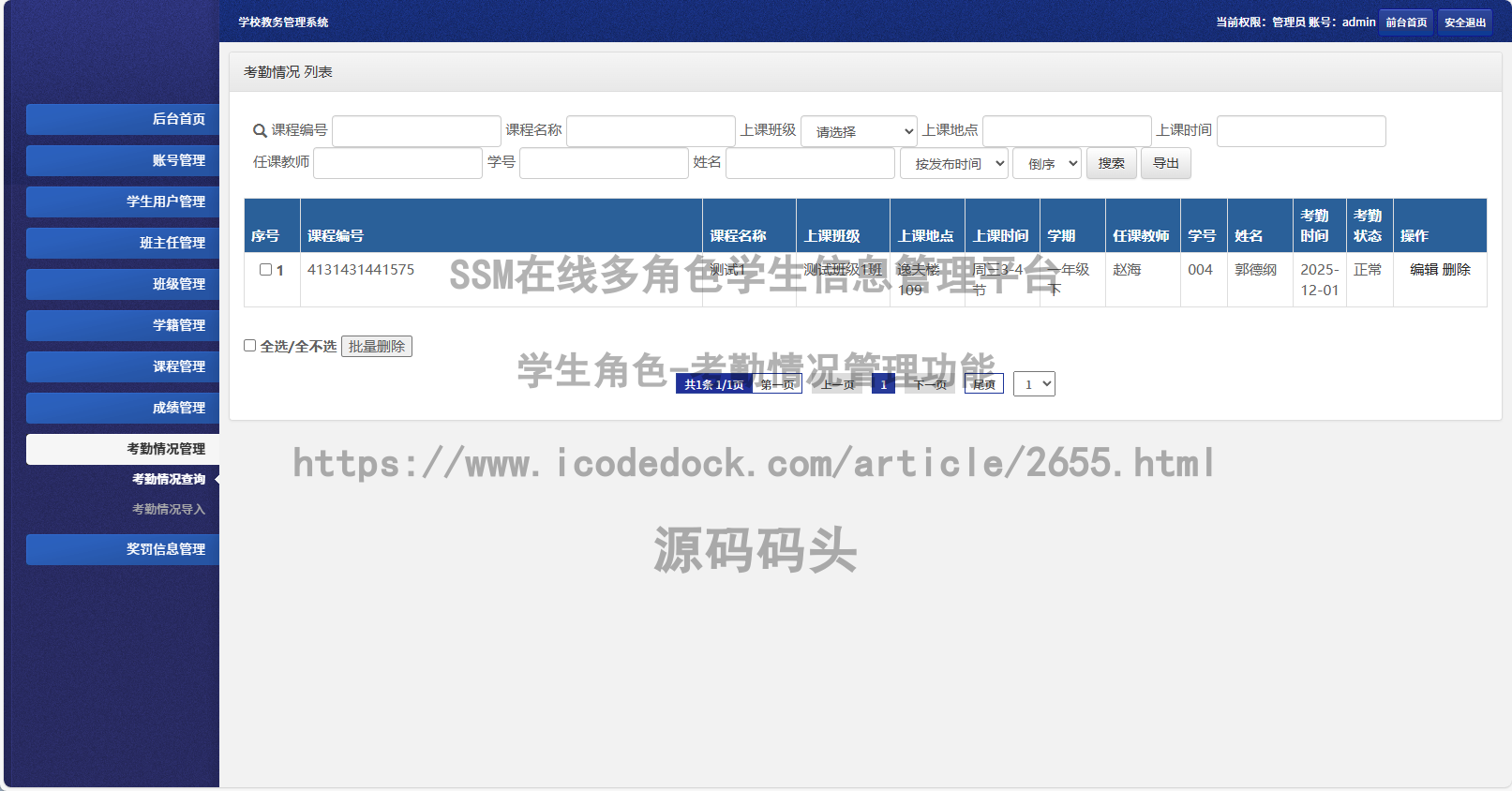Click the Delete link for row 1
This screenshot has width=1512, height=791.
click(1456, 270)
